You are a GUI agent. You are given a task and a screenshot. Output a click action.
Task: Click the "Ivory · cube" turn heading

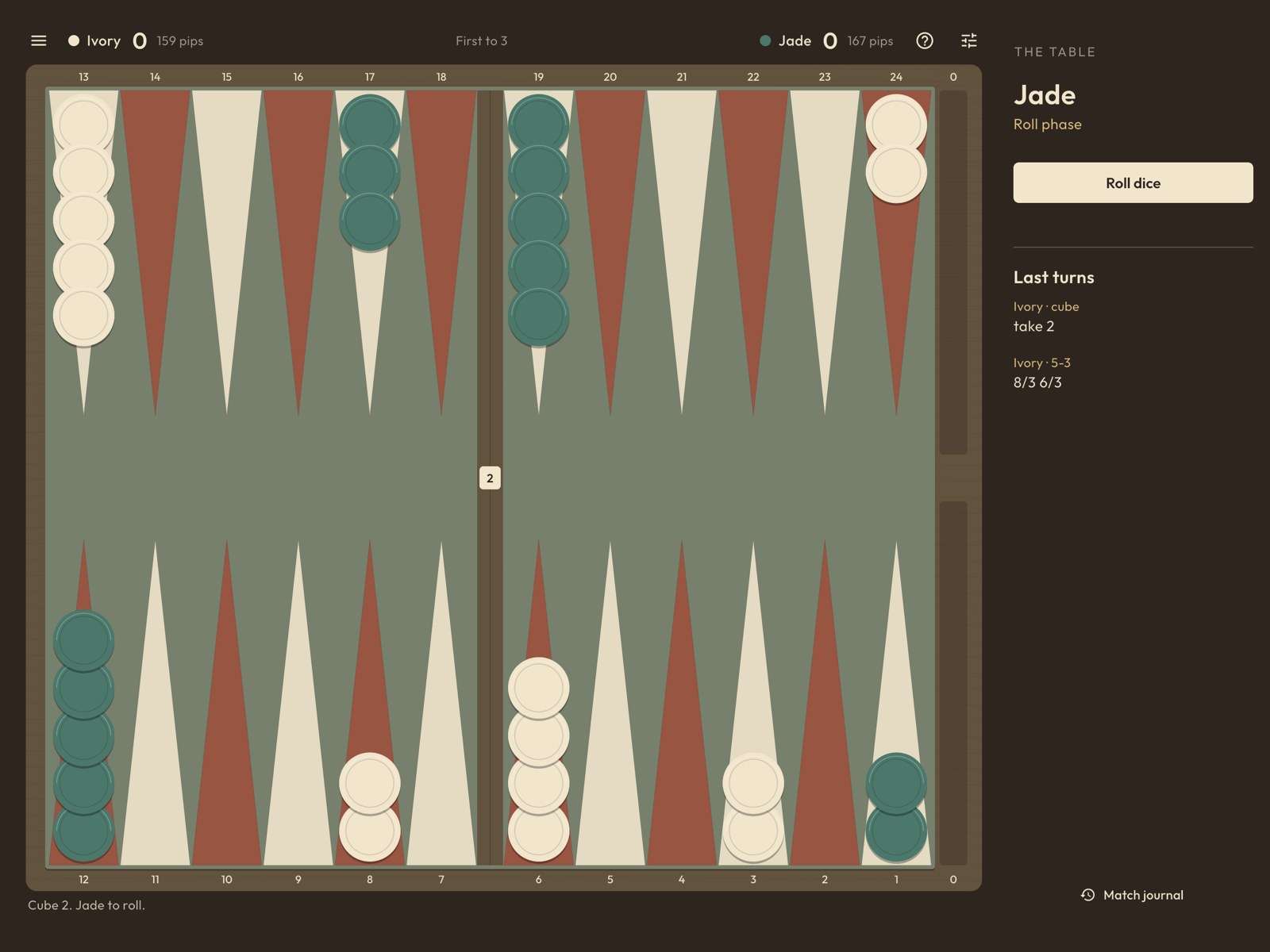pos(1045,306)
